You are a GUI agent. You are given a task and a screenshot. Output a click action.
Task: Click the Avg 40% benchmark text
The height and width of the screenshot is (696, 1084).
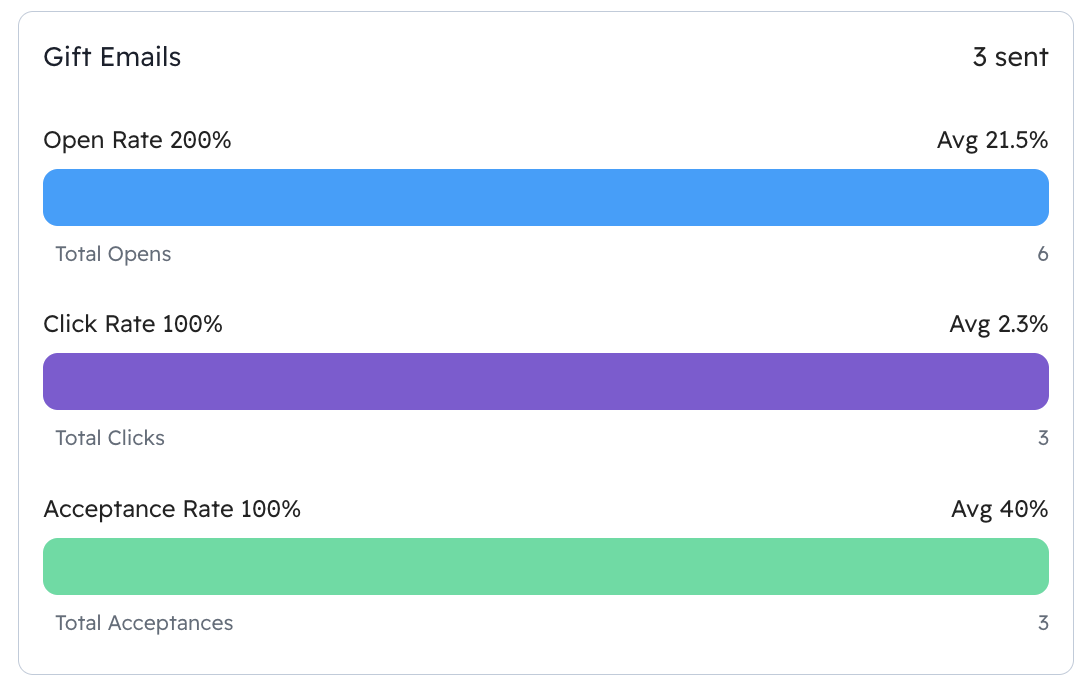[1000, 509]
